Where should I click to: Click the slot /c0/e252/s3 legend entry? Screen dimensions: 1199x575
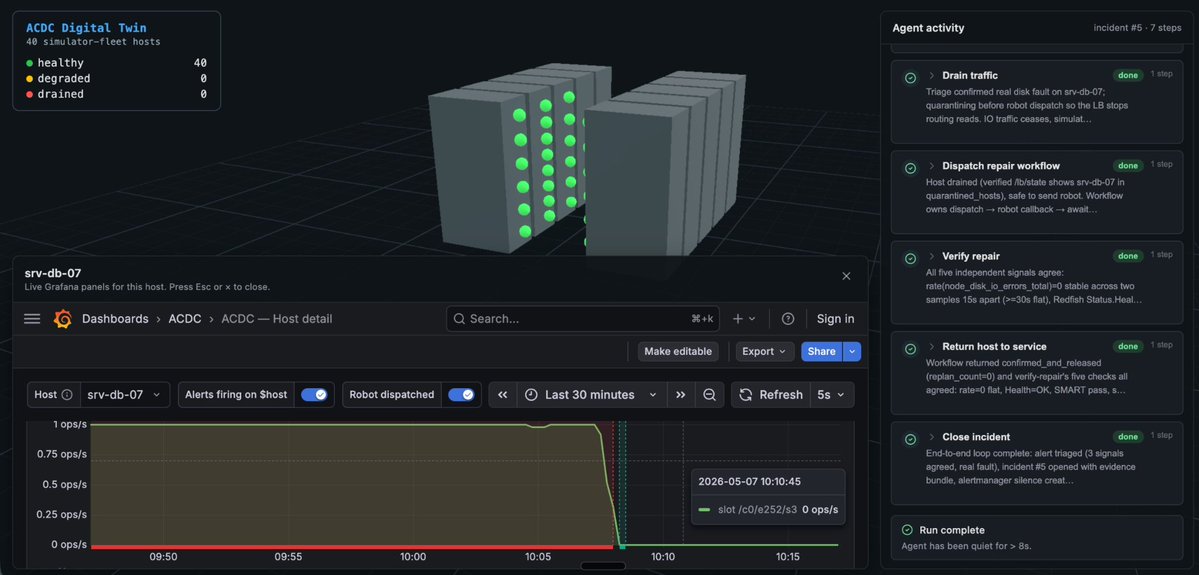point(758,509)
